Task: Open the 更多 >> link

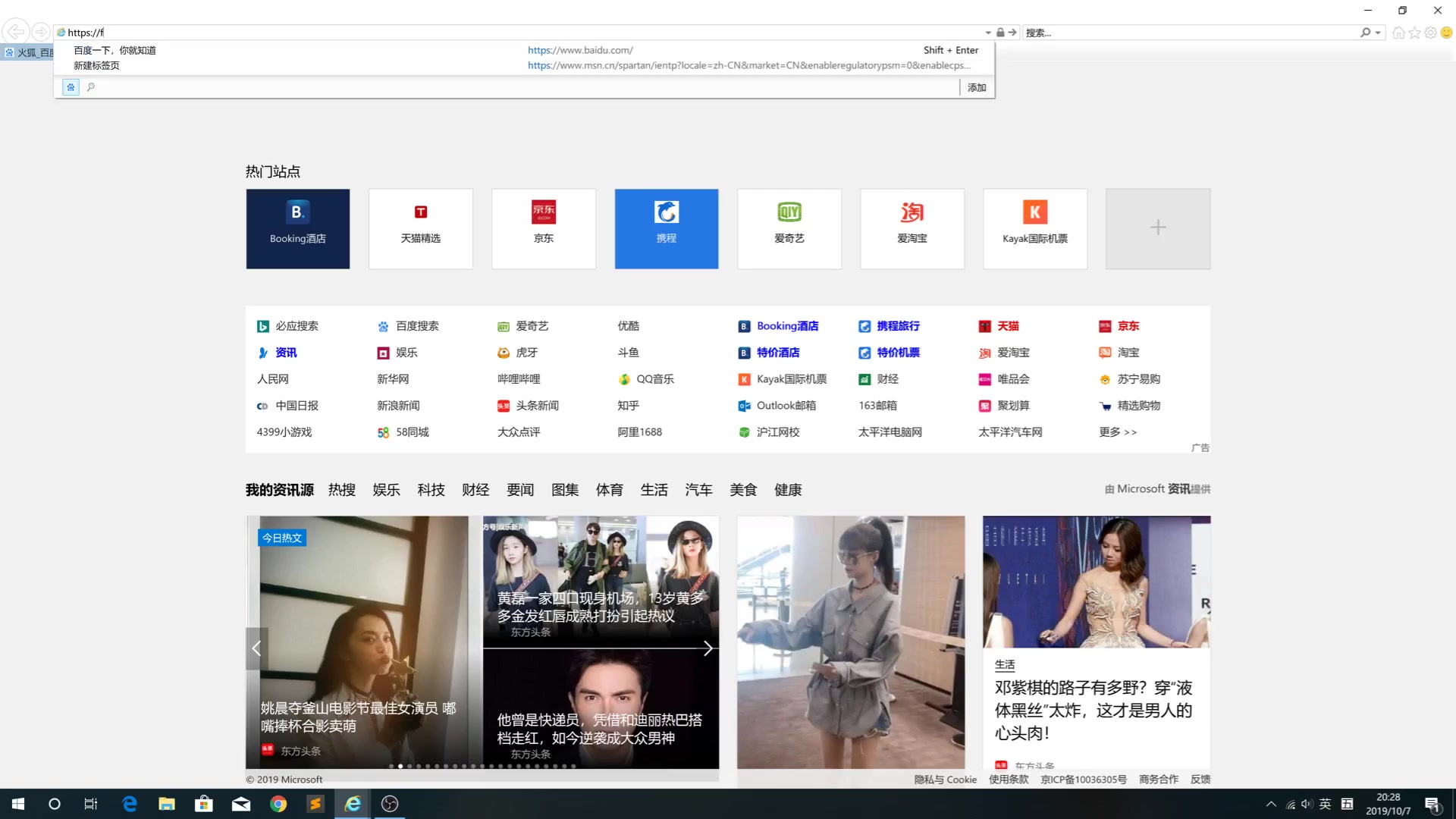Action: coord(1117,432)
